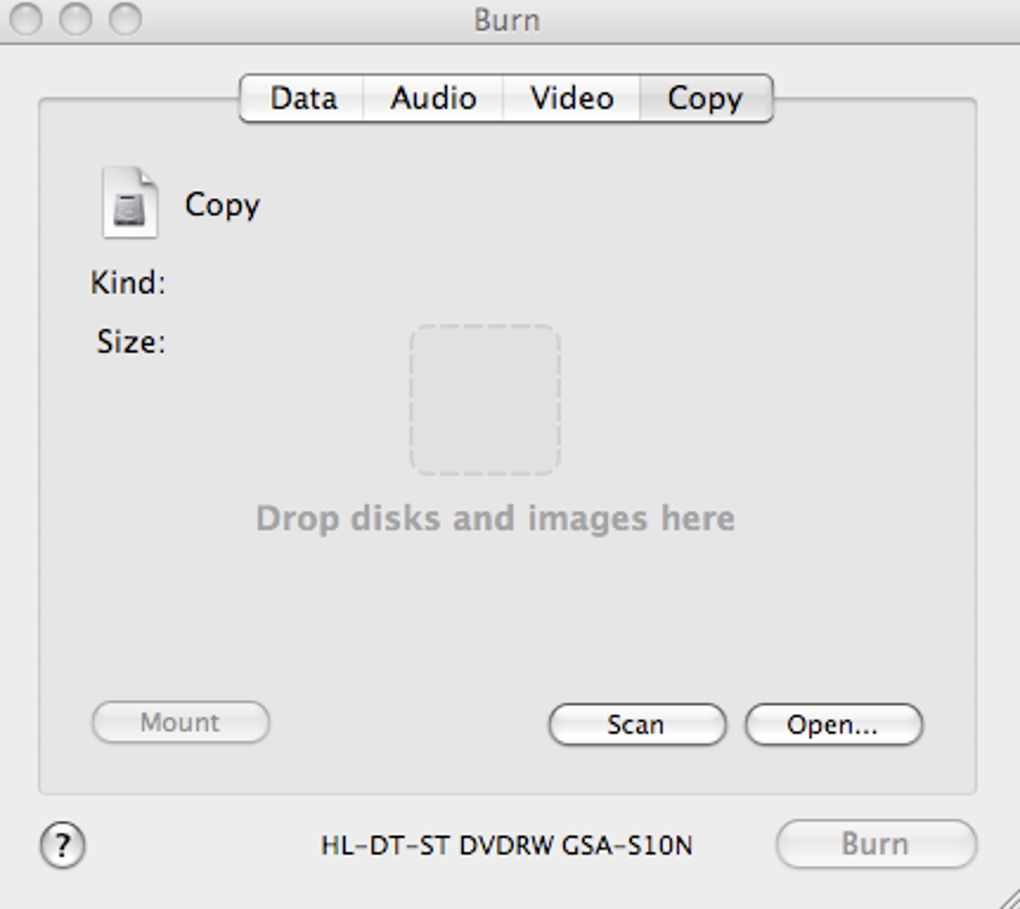Click the HL-DT-ST DVDRW drive label
This screenshot has height=909, width=1020.
click(506, 846)
